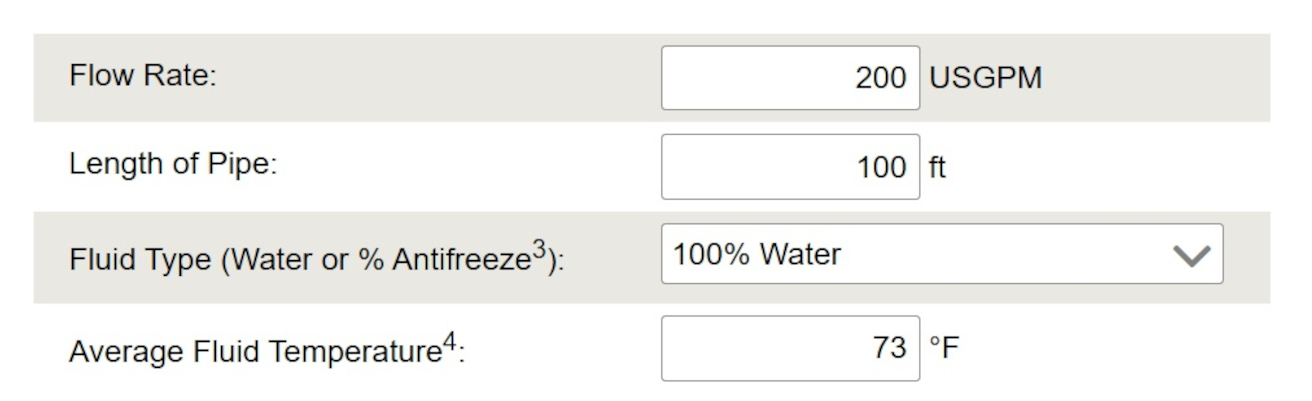The height and width of the screenshot is (401, 1312).
Task: Open footnote 4 next to Average Fluid Temperature
Action: click(450, 340)
